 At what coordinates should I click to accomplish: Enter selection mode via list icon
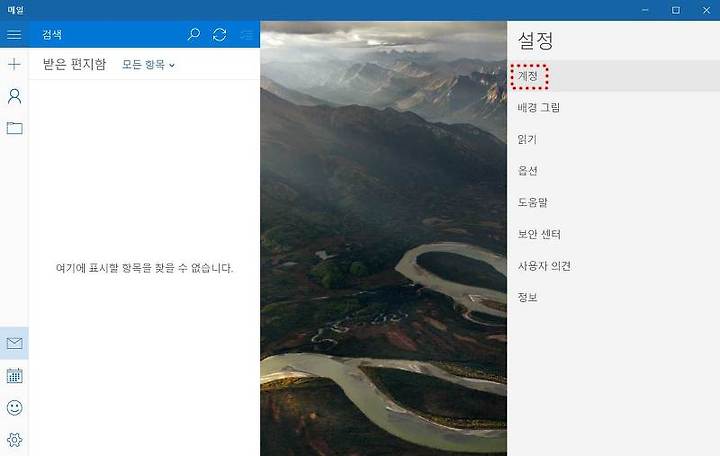pyautogui.click(x=247, y=34)
